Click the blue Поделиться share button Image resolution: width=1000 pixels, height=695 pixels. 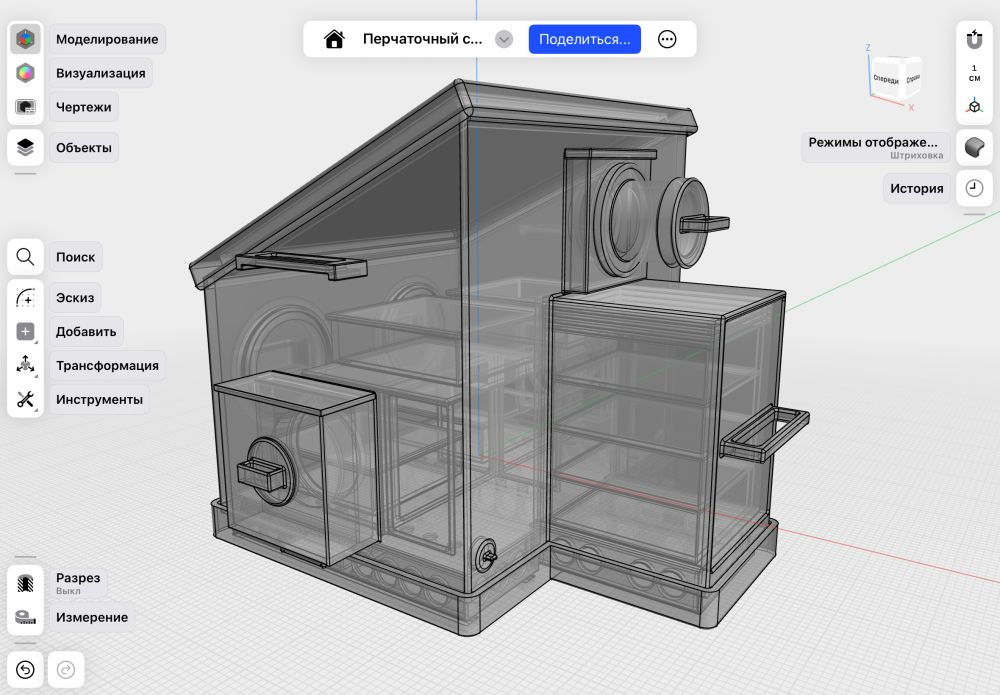[584, 40]
